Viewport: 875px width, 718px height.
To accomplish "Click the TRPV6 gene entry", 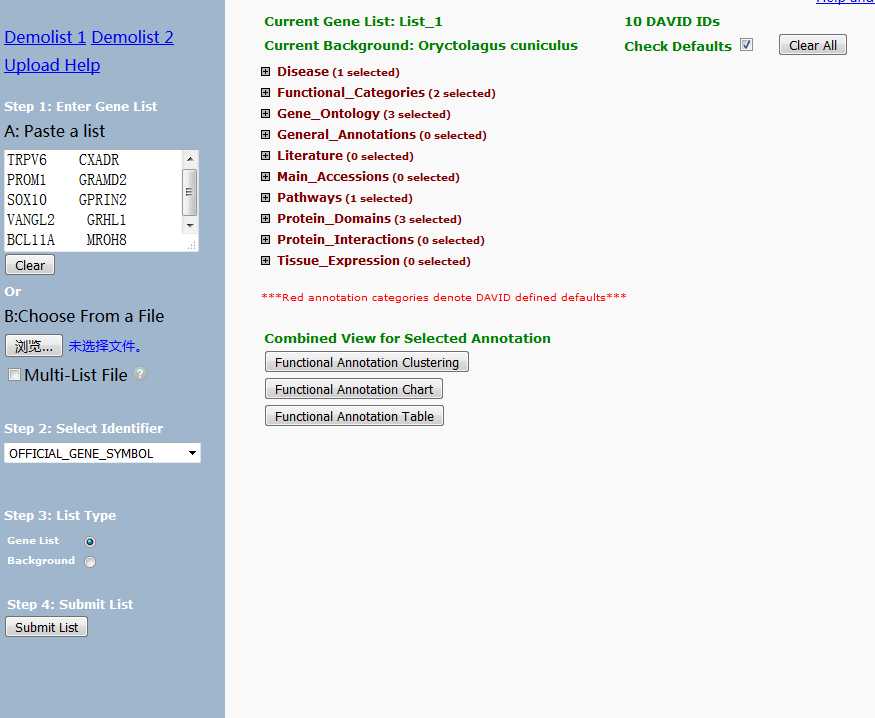I will click(27, 160).
